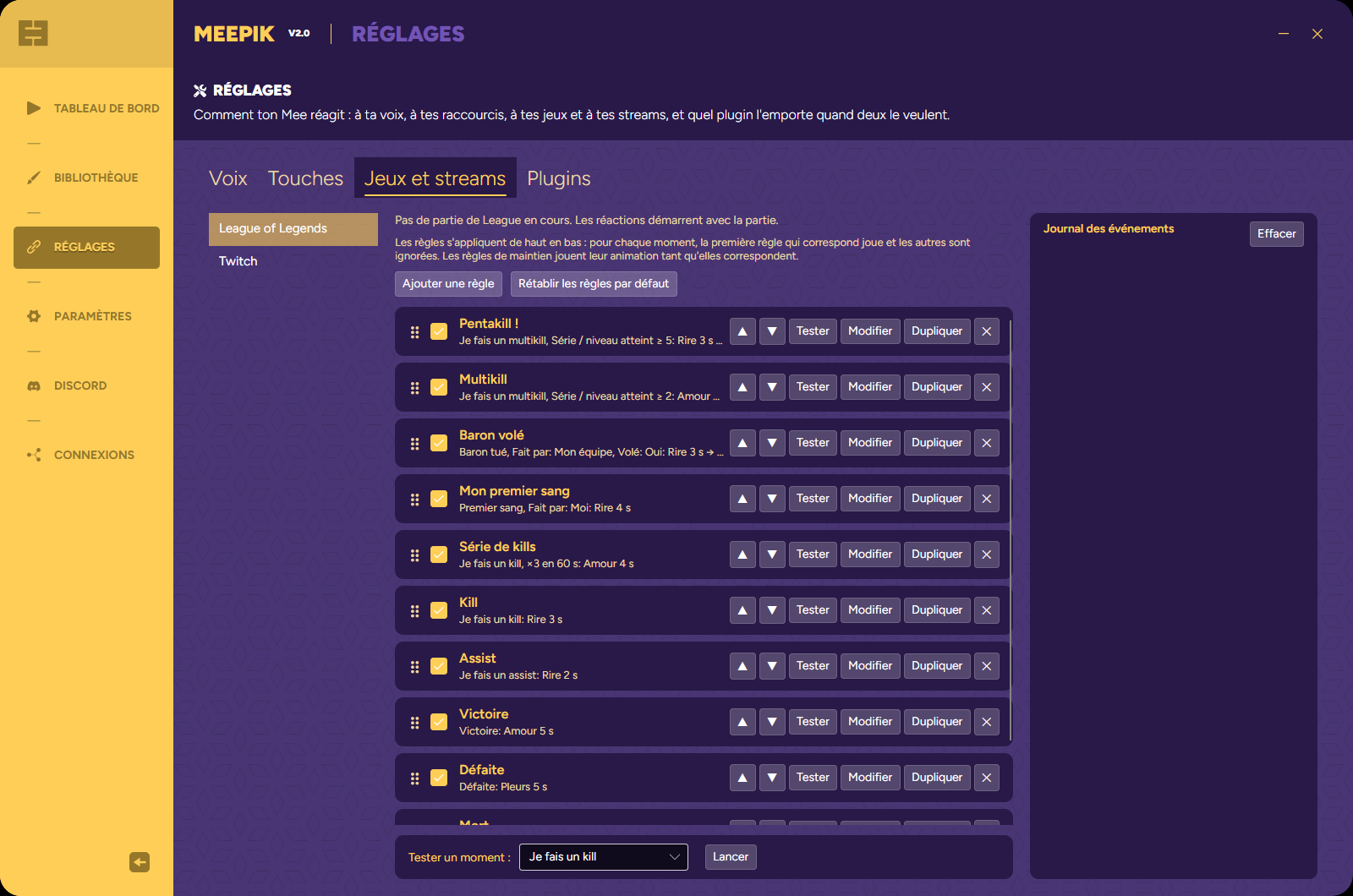Image resolution: width=1353 pixels, height=896 pixels.
Task: Test the Mon premier sang rule
Action: click(813, 499)
